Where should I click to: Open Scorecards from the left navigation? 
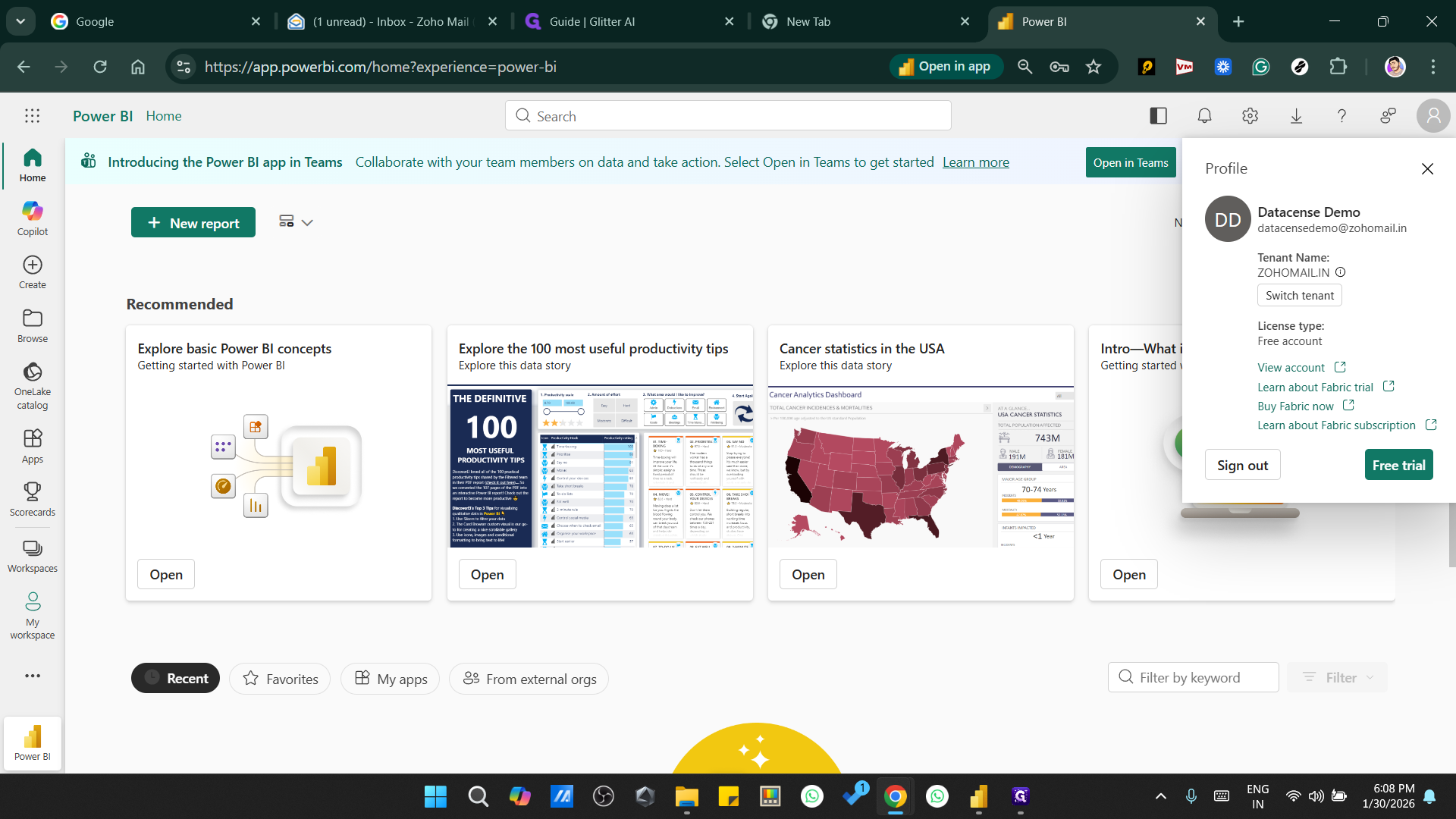[33, 499]
